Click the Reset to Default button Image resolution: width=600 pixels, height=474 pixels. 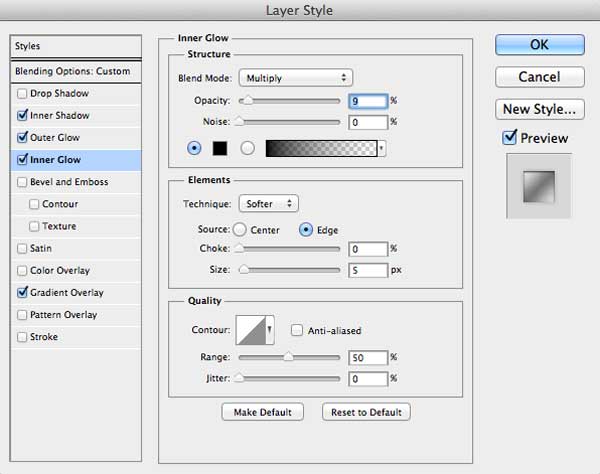[x=366, y=412]
